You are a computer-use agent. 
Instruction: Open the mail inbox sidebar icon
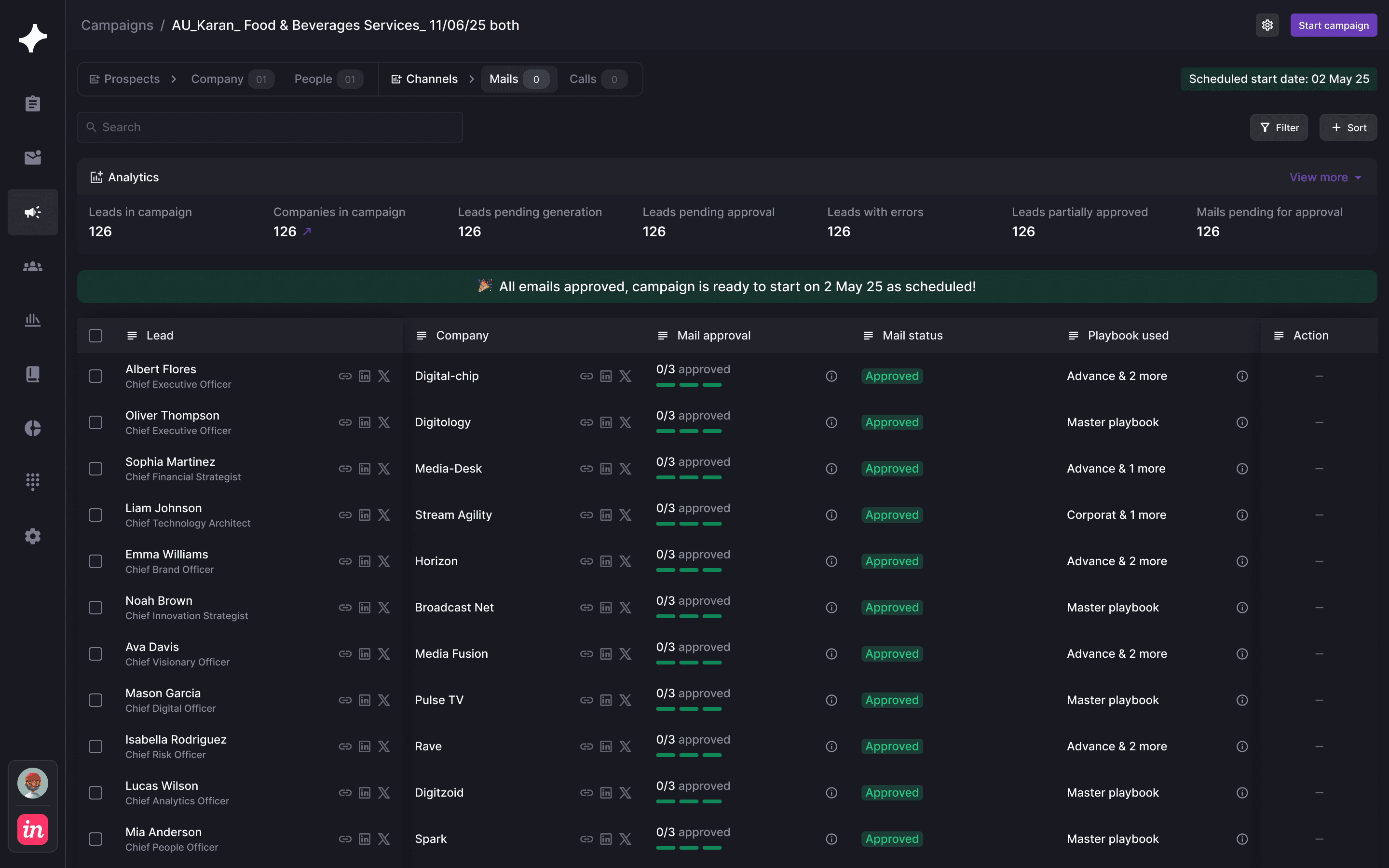[33, 157]
